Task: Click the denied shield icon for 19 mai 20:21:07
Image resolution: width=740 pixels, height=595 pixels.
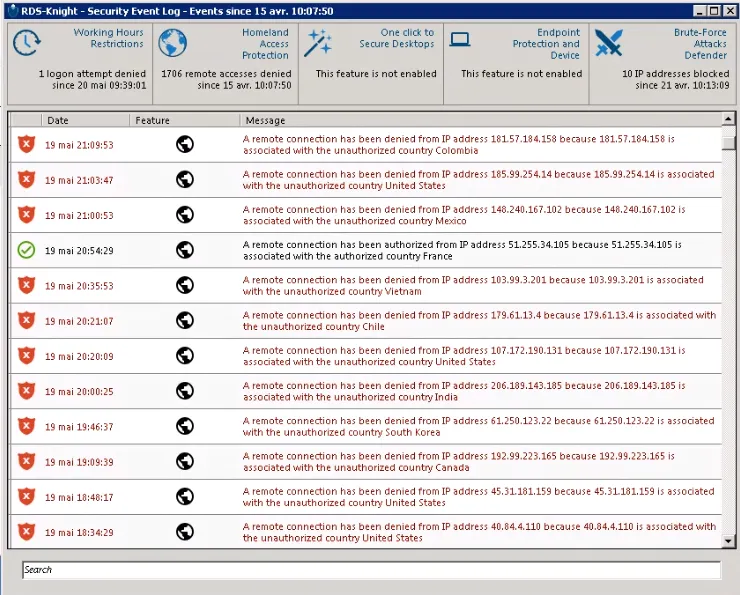Action: [26, 320]
